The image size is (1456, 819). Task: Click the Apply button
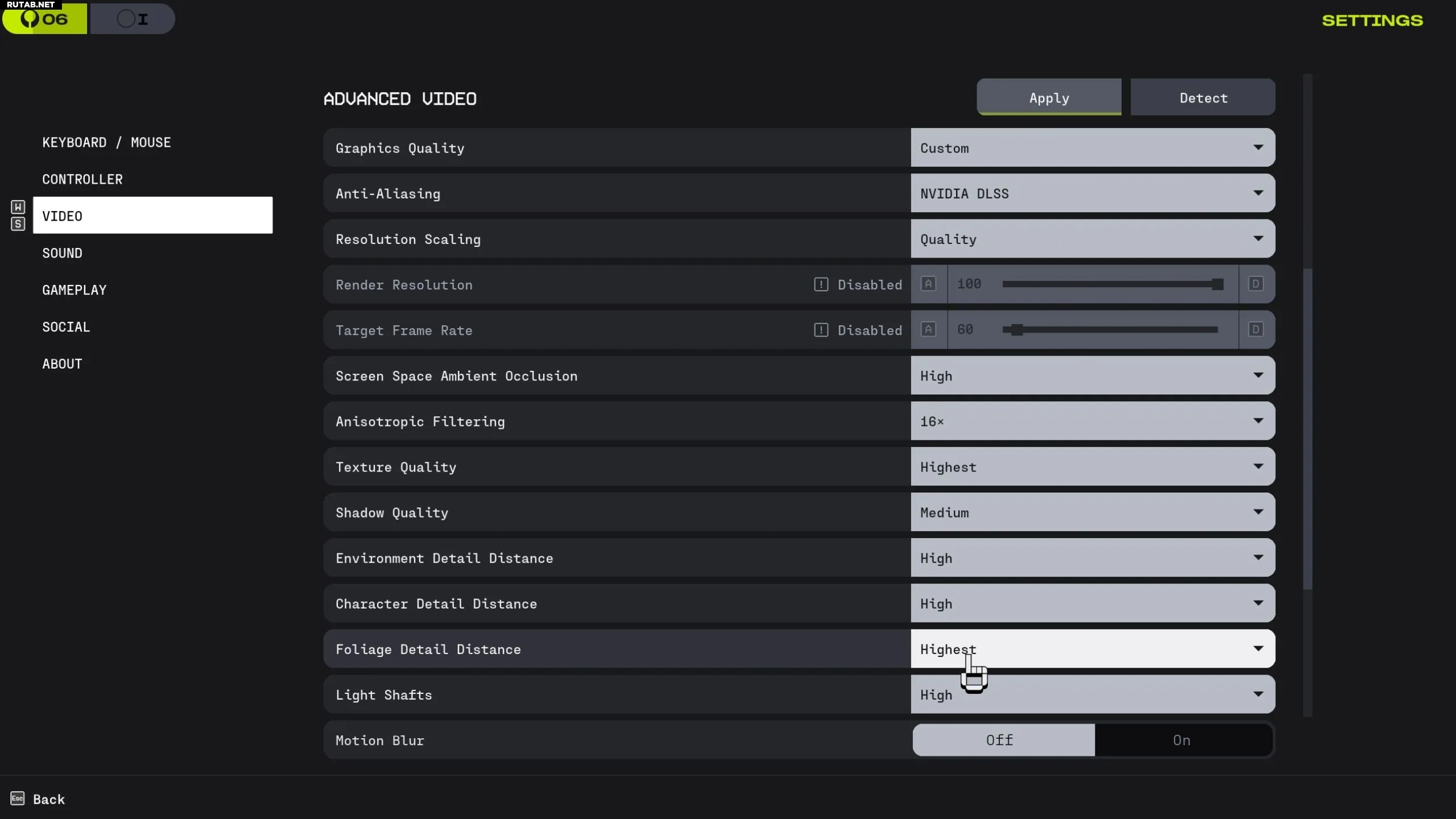pyautogui.click(x=1049, y=98)
